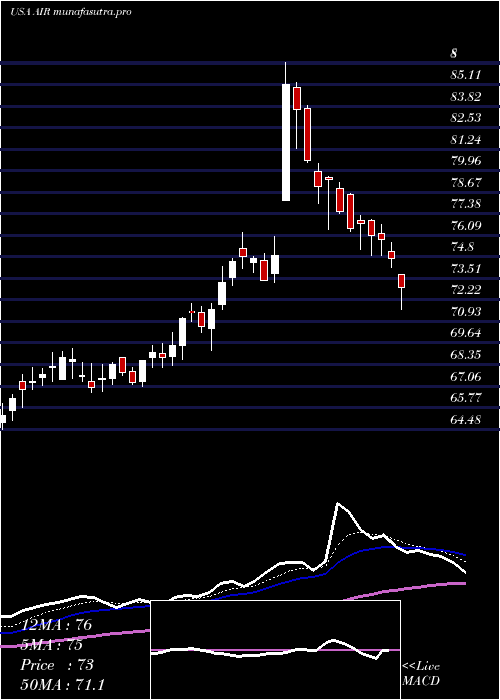500x700 pixels.
Task: Click the 64.48 price axis label
Action: pos(466,420)
